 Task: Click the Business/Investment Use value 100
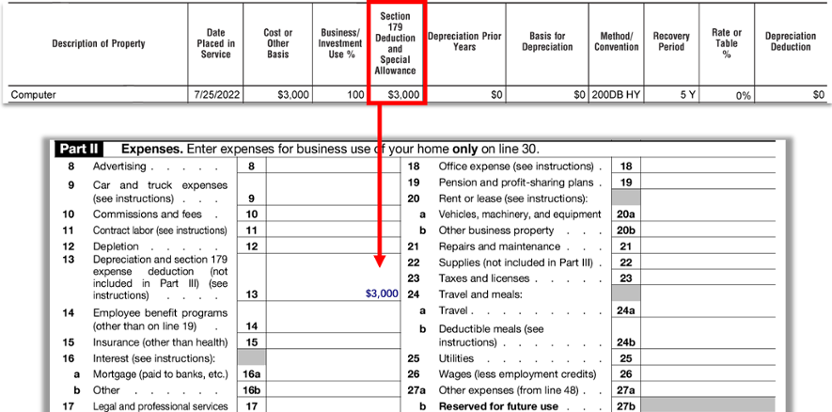pyautogui.click(x=340, y=95)
